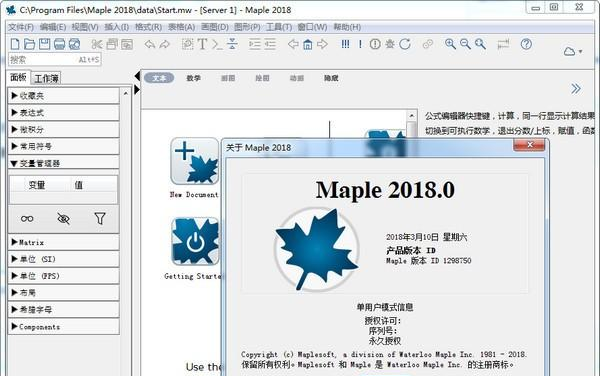Close the 关于 Maple 2018 dialog
Viewport: 600px width, 376px height.
[529, 145]
